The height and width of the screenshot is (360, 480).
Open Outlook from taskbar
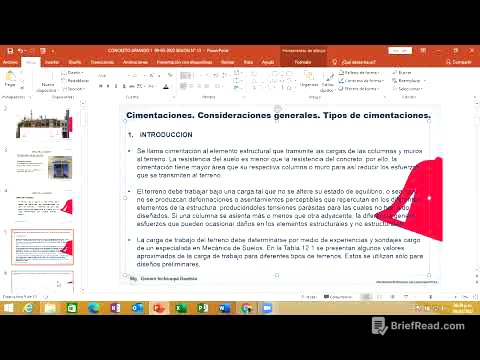click(137, 308)
